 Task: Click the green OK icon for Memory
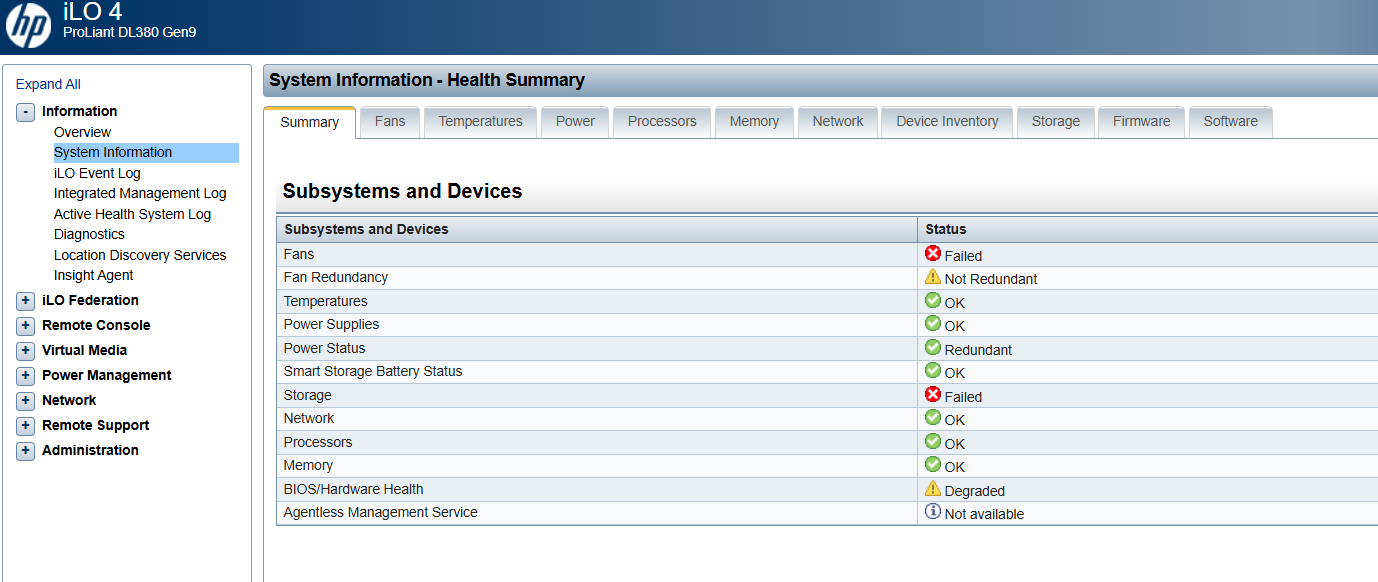pyautogui.click(x=933, y=465)
